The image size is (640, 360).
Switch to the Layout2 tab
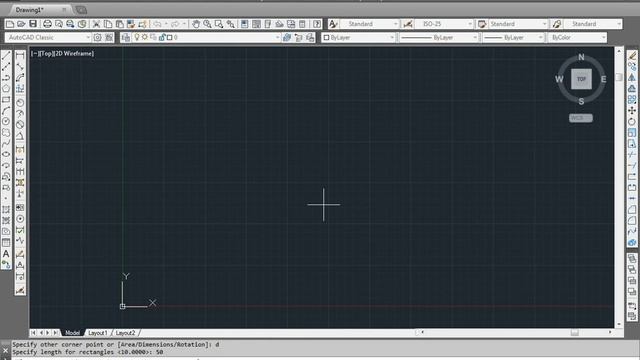[125, 333]
